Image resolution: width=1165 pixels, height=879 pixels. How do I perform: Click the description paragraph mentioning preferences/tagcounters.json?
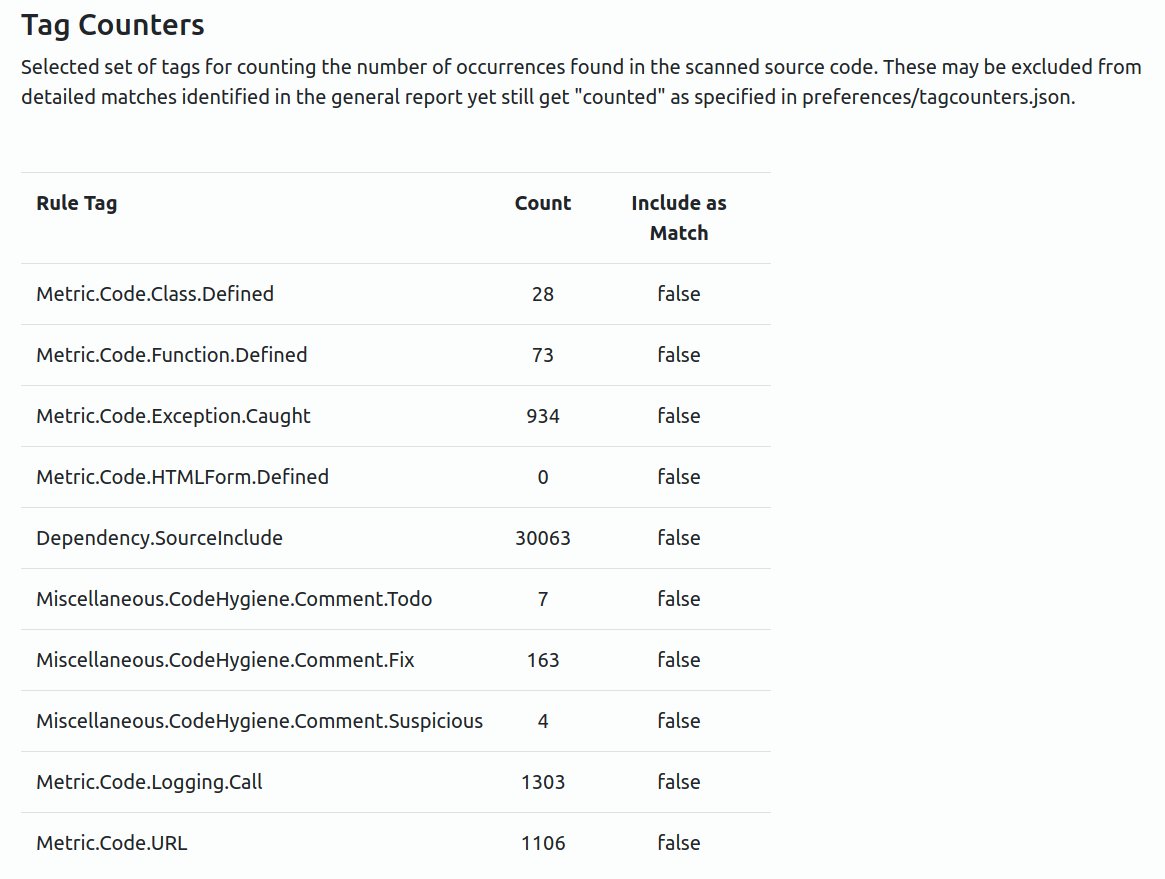pos(581,82)
